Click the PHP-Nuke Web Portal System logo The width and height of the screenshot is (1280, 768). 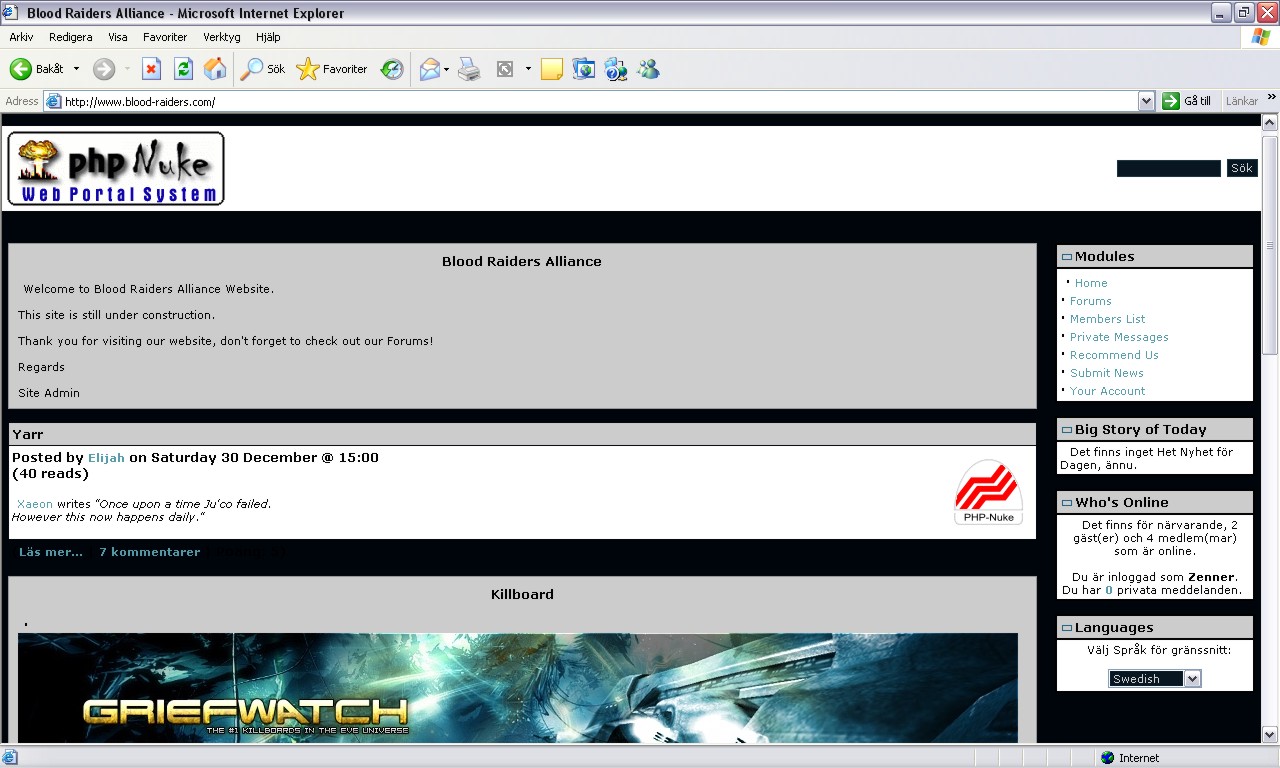pos(116,169)
